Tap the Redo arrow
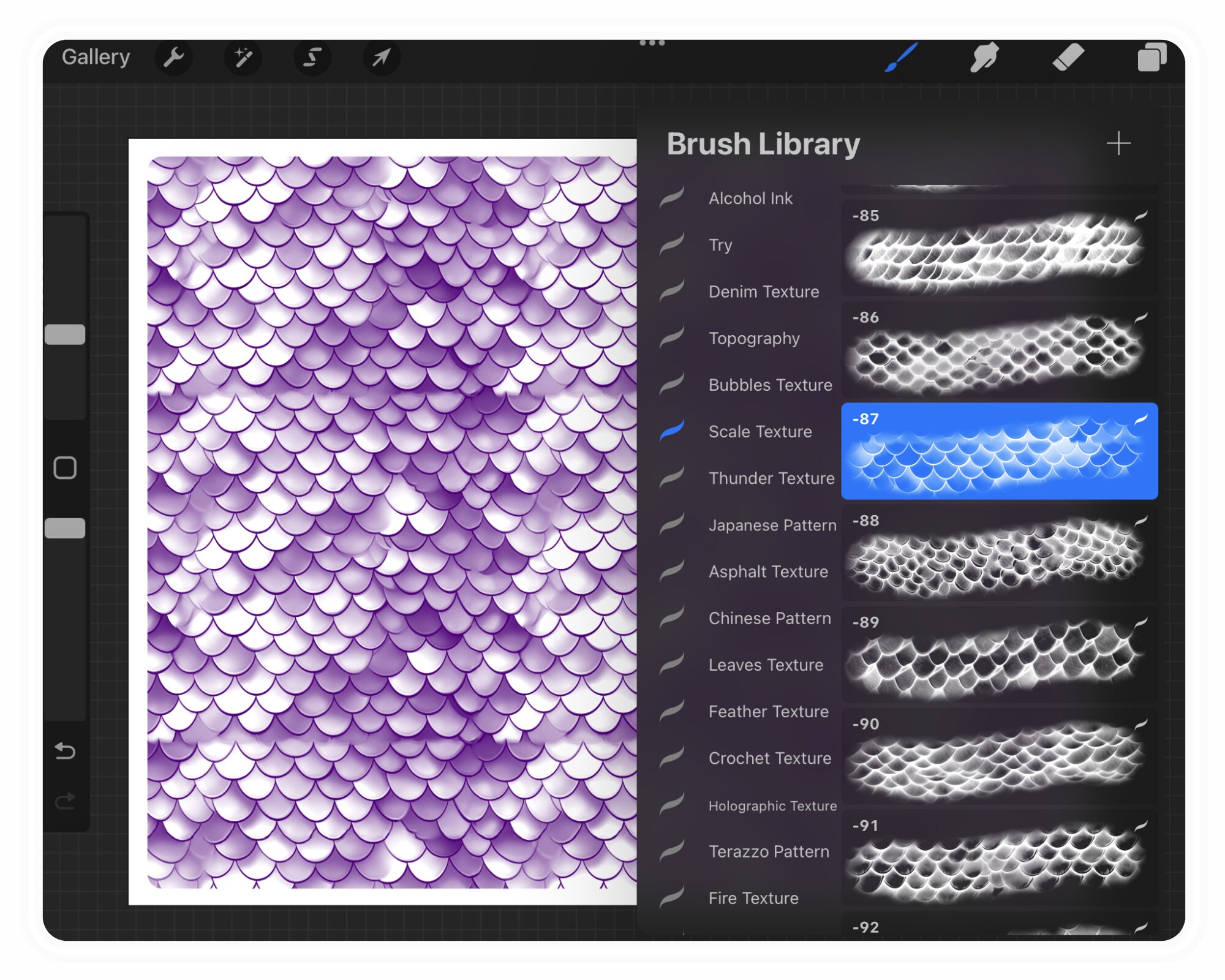The width and height of the screenshot is (1225, 980). coord(65,801)
